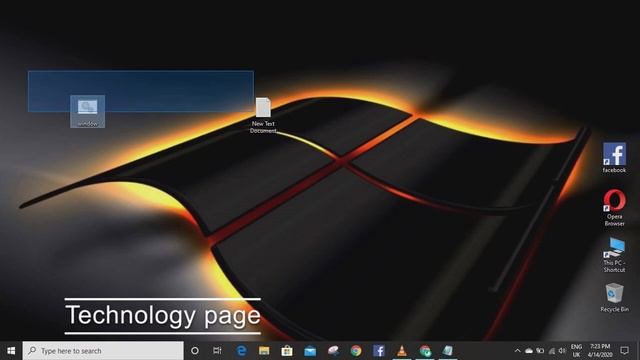This screenshot has width=640, height=360.
Task: Open the Facebook taskbar icon
Action: (379, 351)
